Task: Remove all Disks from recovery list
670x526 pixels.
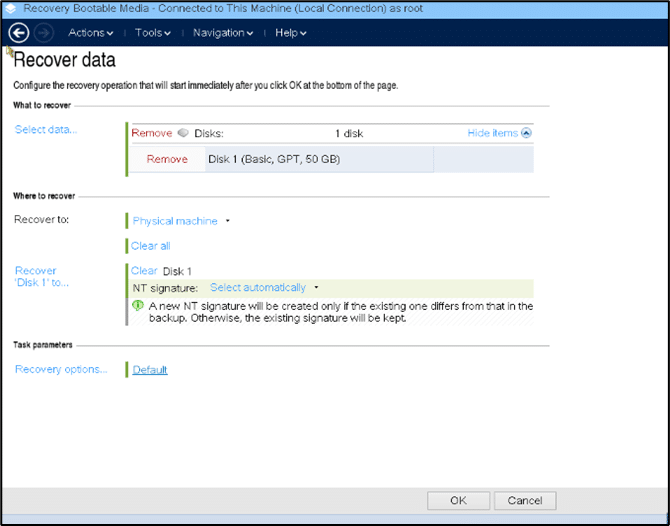Action: pos(152,133)
